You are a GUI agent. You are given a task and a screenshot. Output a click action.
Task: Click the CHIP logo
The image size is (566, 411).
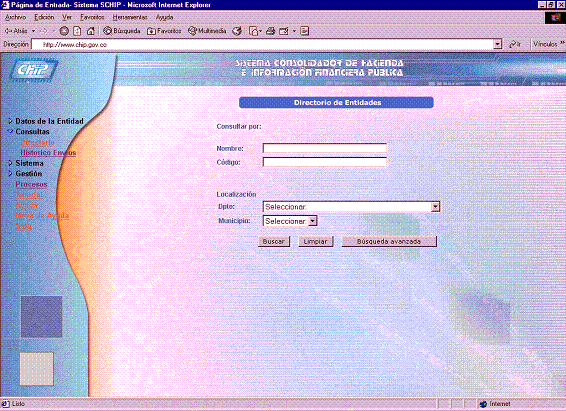(33, 69)
